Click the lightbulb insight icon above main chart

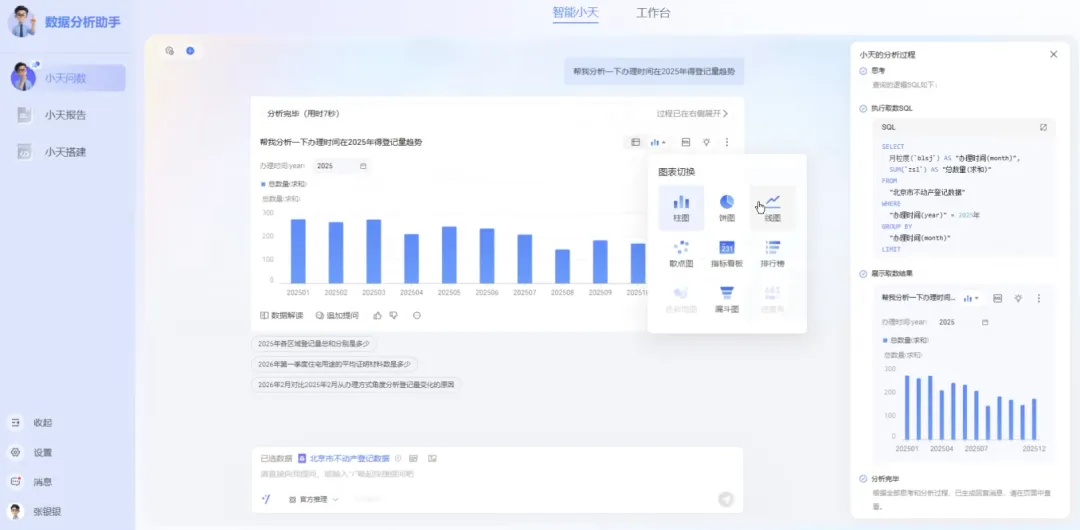[x=707, y=142]
